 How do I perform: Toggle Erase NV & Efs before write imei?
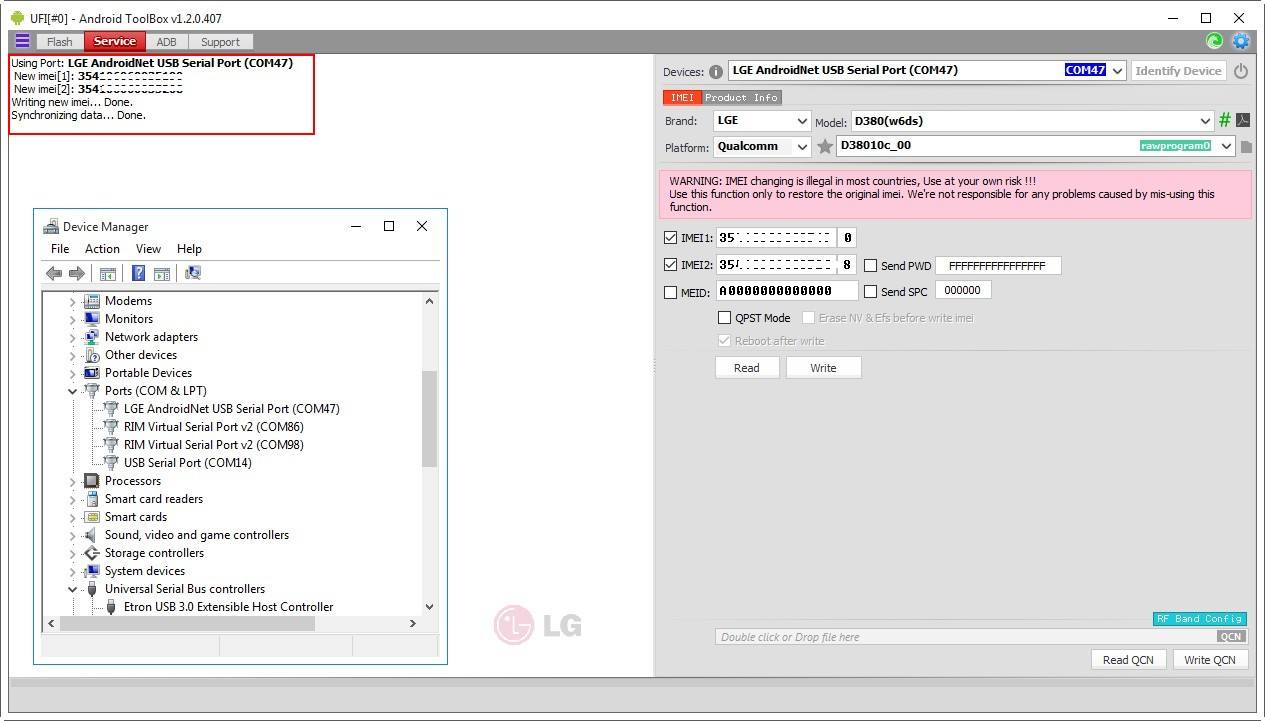pos(808,317)
